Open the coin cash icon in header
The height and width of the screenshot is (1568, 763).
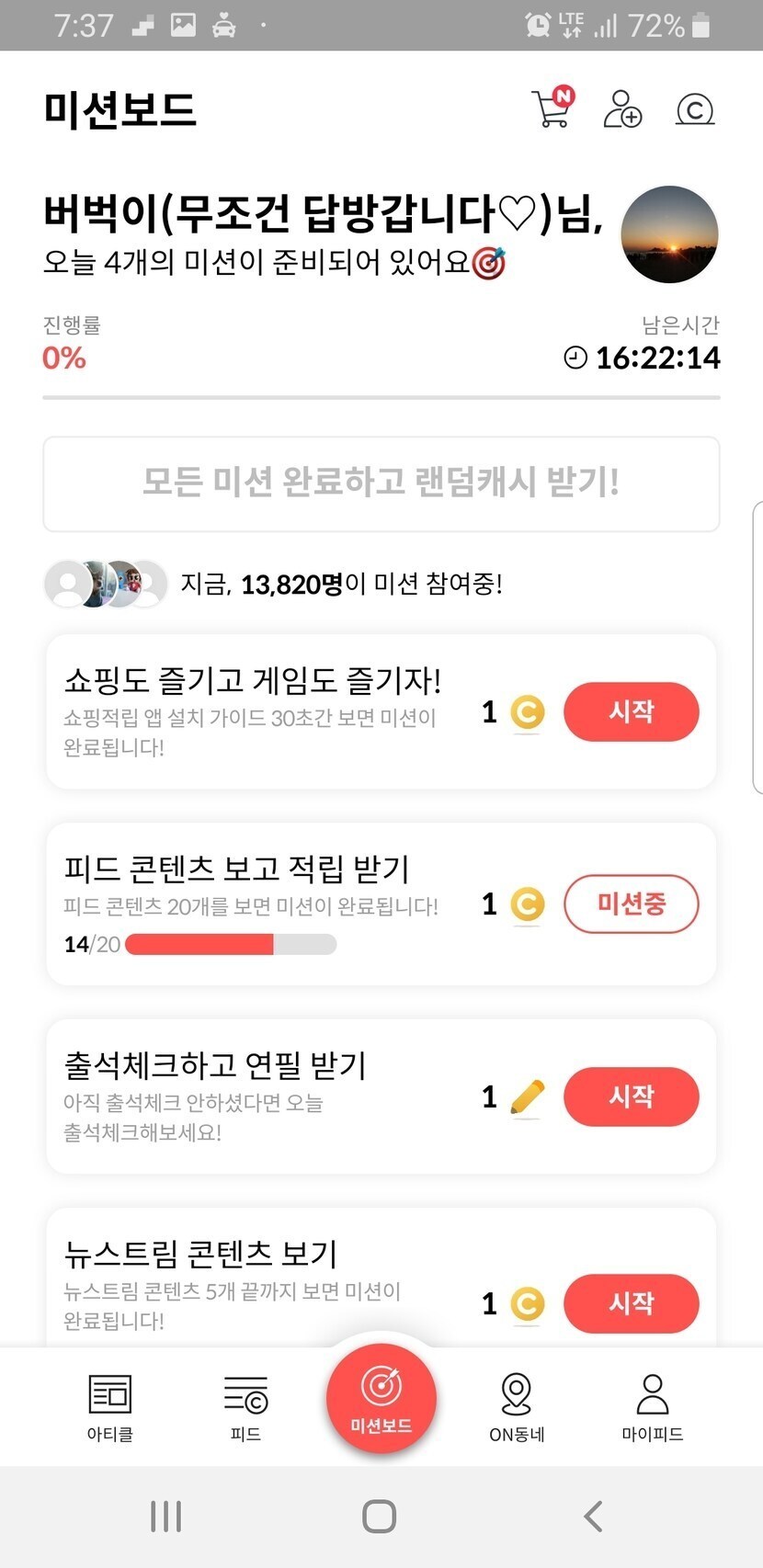(695, 109)
